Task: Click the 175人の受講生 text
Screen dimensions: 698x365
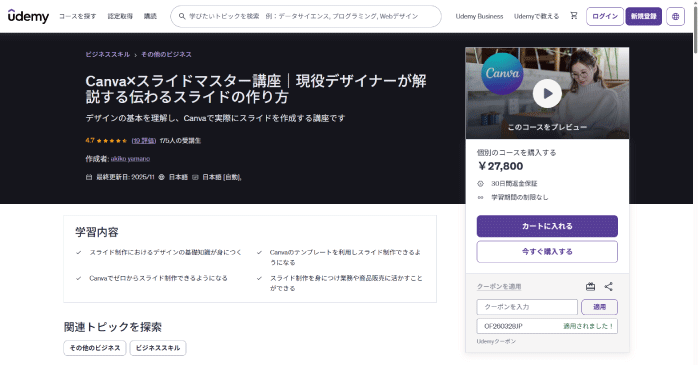Action: (x=180, y=141)
